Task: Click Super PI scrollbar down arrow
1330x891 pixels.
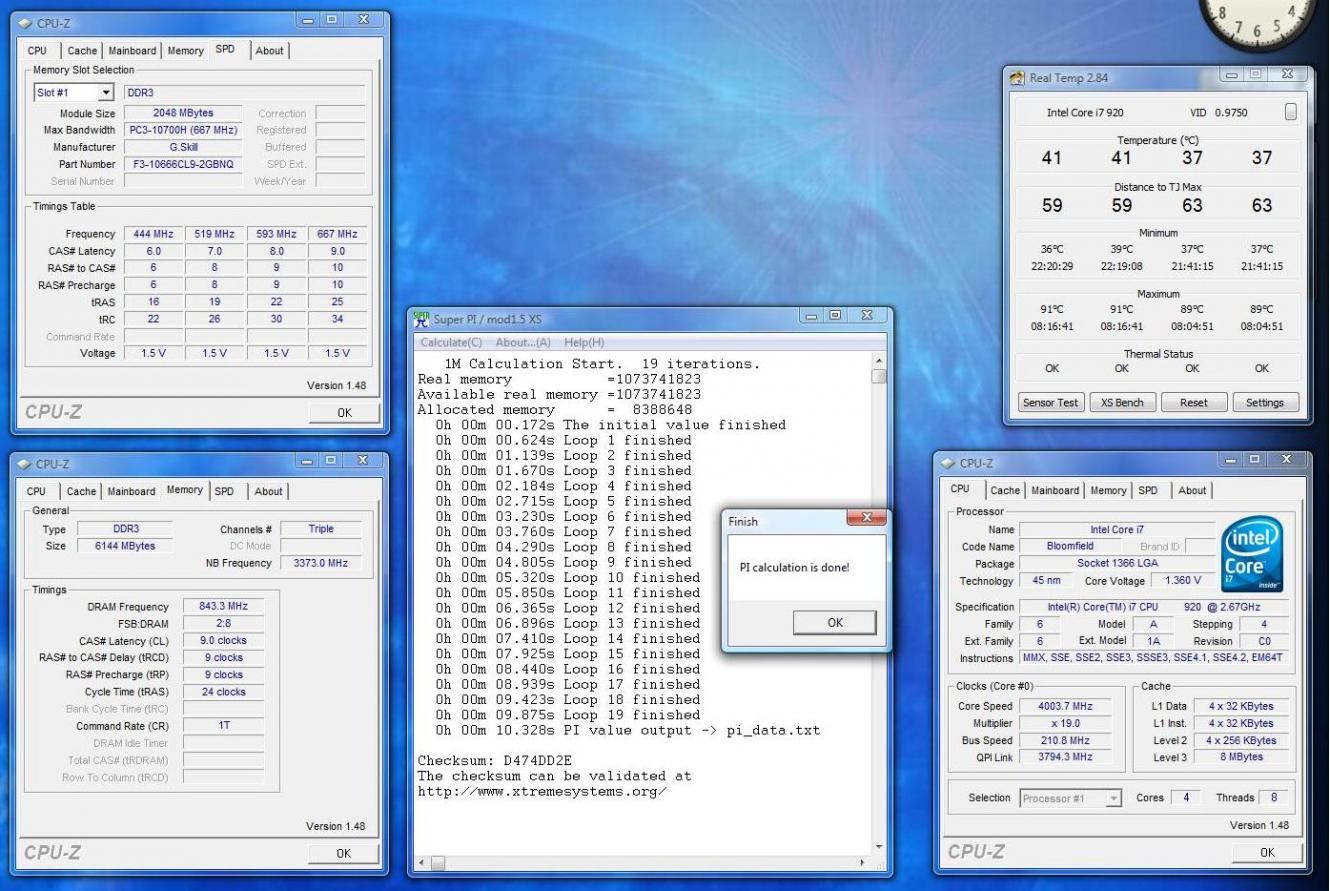Action: point(878,845)
